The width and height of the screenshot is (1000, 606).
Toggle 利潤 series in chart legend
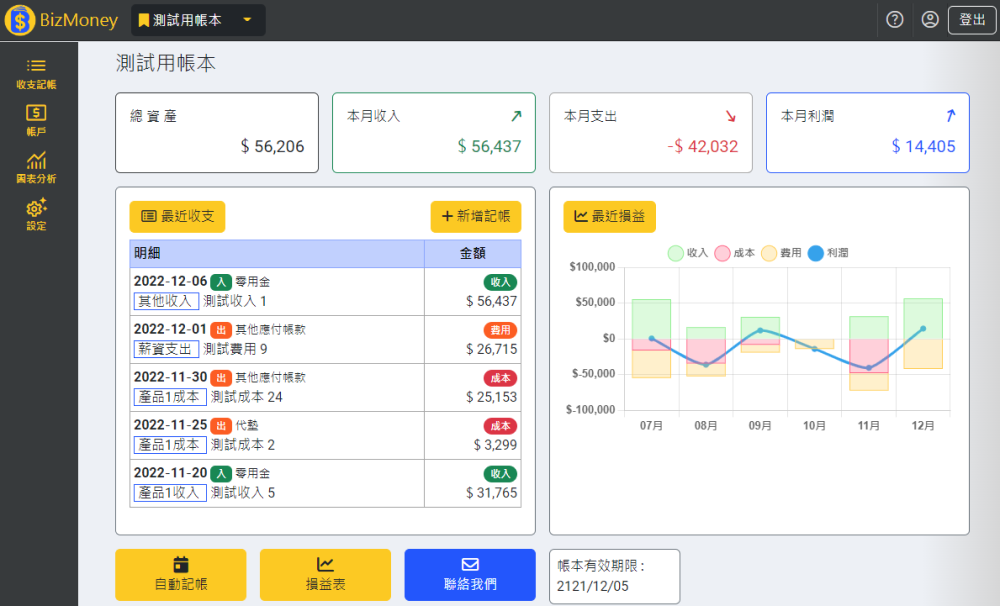click(828, 253)
